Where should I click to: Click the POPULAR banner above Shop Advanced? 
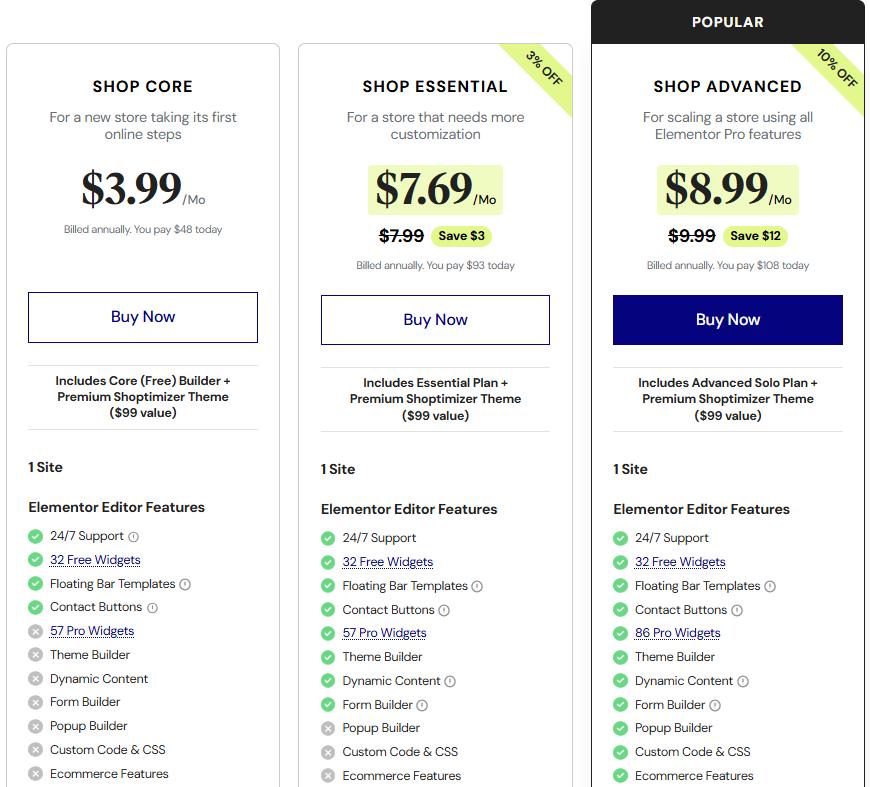pos(727,22)
